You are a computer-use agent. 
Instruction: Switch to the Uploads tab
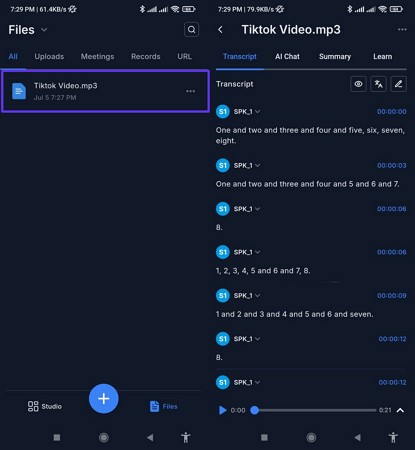(x=49, y=56)
